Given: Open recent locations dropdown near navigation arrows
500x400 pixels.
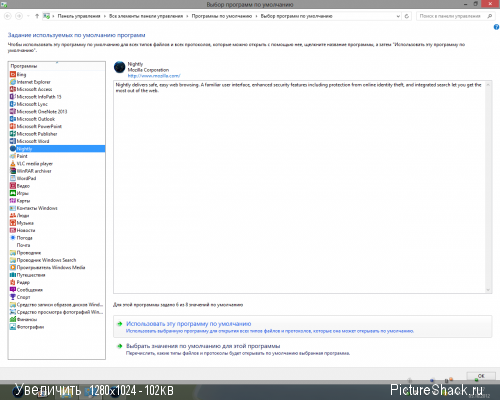Looking at the screenshot, I should coord(28,16).
